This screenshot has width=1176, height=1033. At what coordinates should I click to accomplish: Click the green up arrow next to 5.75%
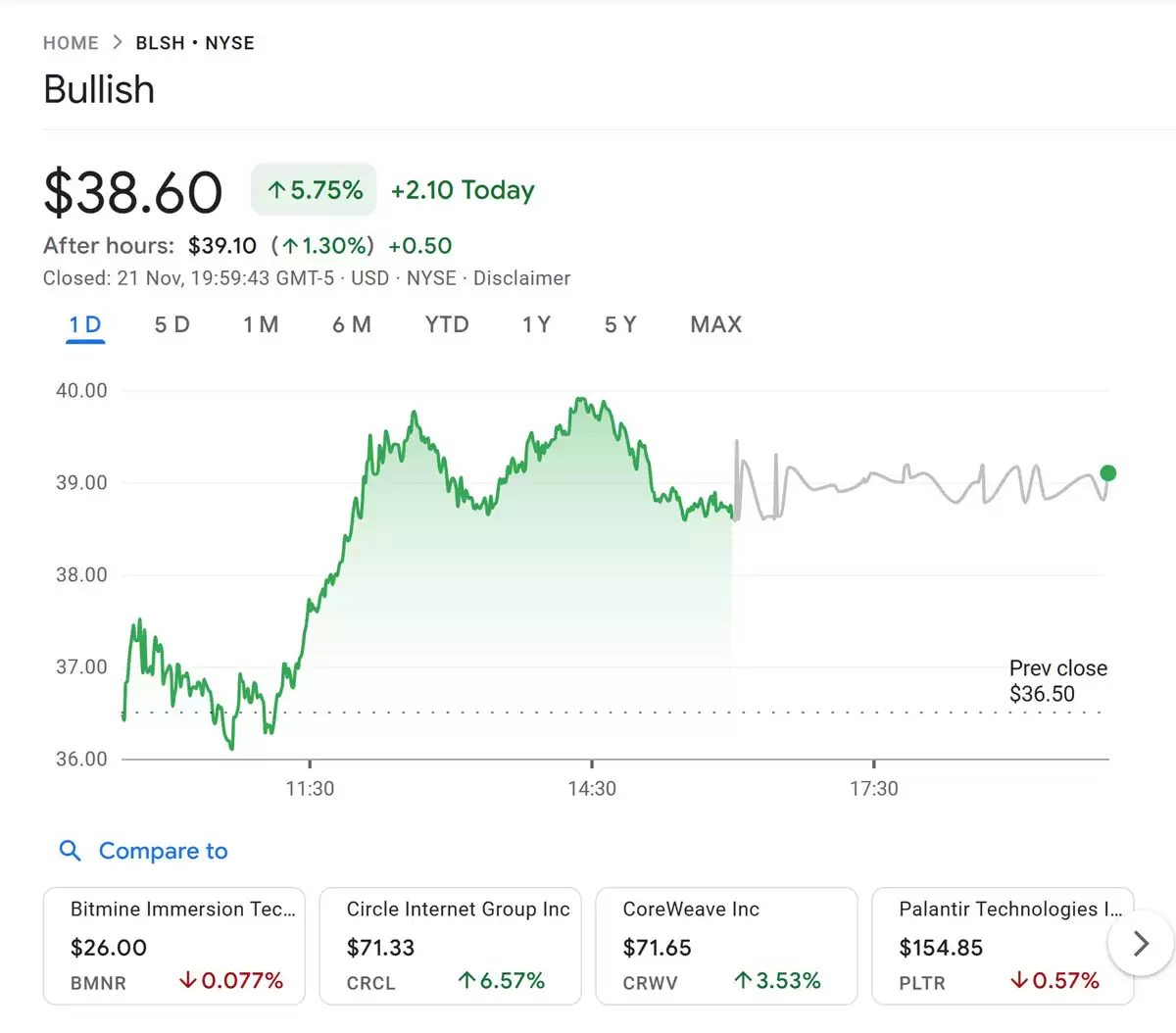coord(277,189)
